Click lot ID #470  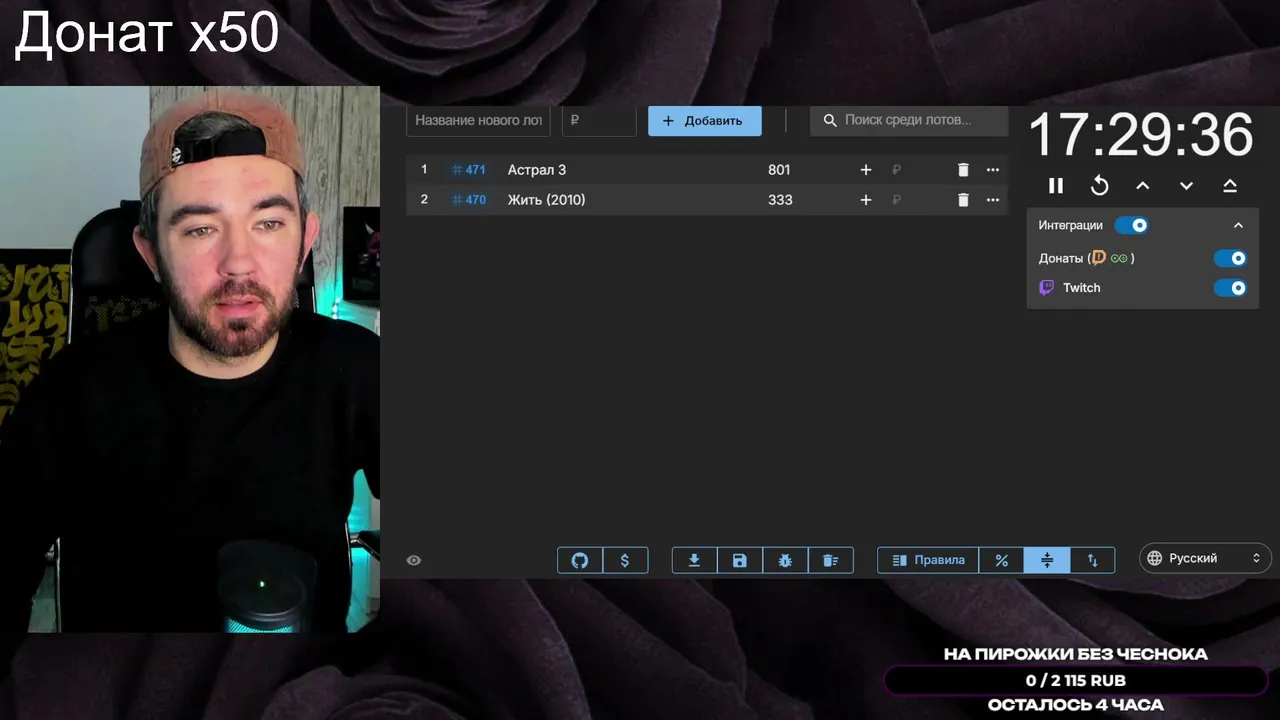(469, 200)
